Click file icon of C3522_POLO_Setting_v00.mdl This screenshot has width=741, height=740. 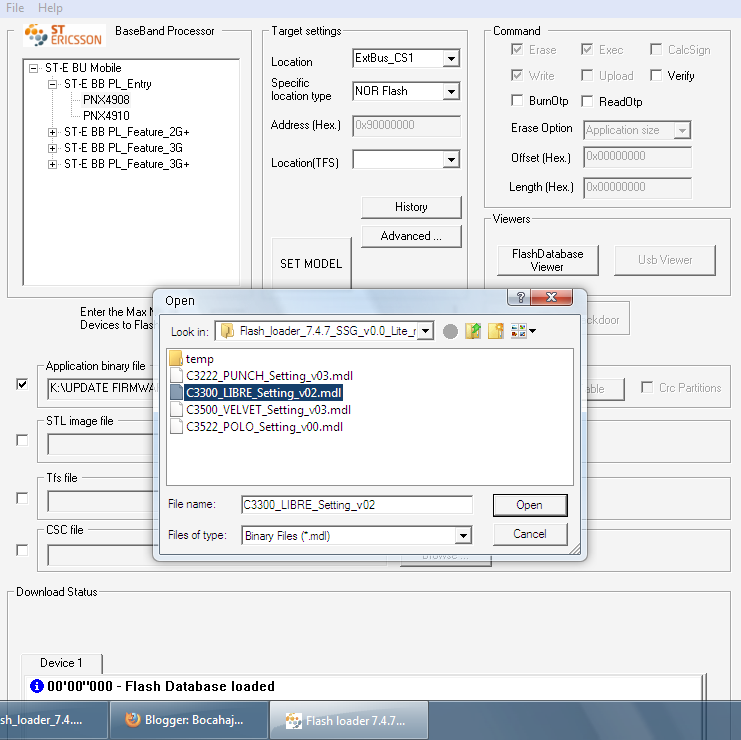(x=176, y=426)
